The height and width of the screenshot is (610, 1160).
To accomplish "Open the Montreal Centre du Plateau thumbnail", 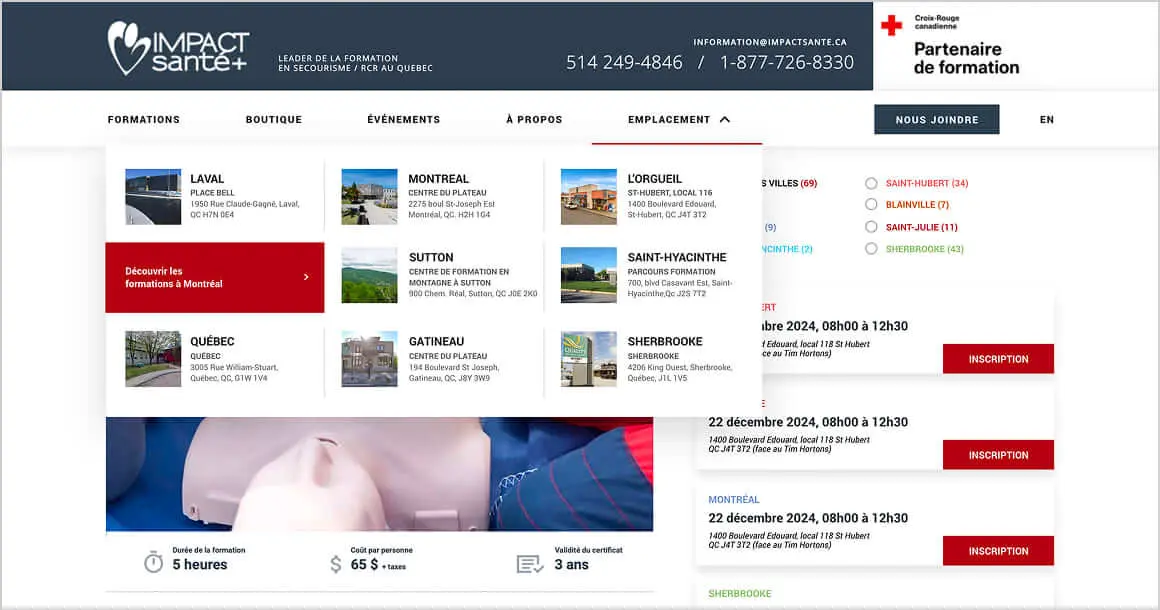I will pyautogui.click(x=369, y=197).
